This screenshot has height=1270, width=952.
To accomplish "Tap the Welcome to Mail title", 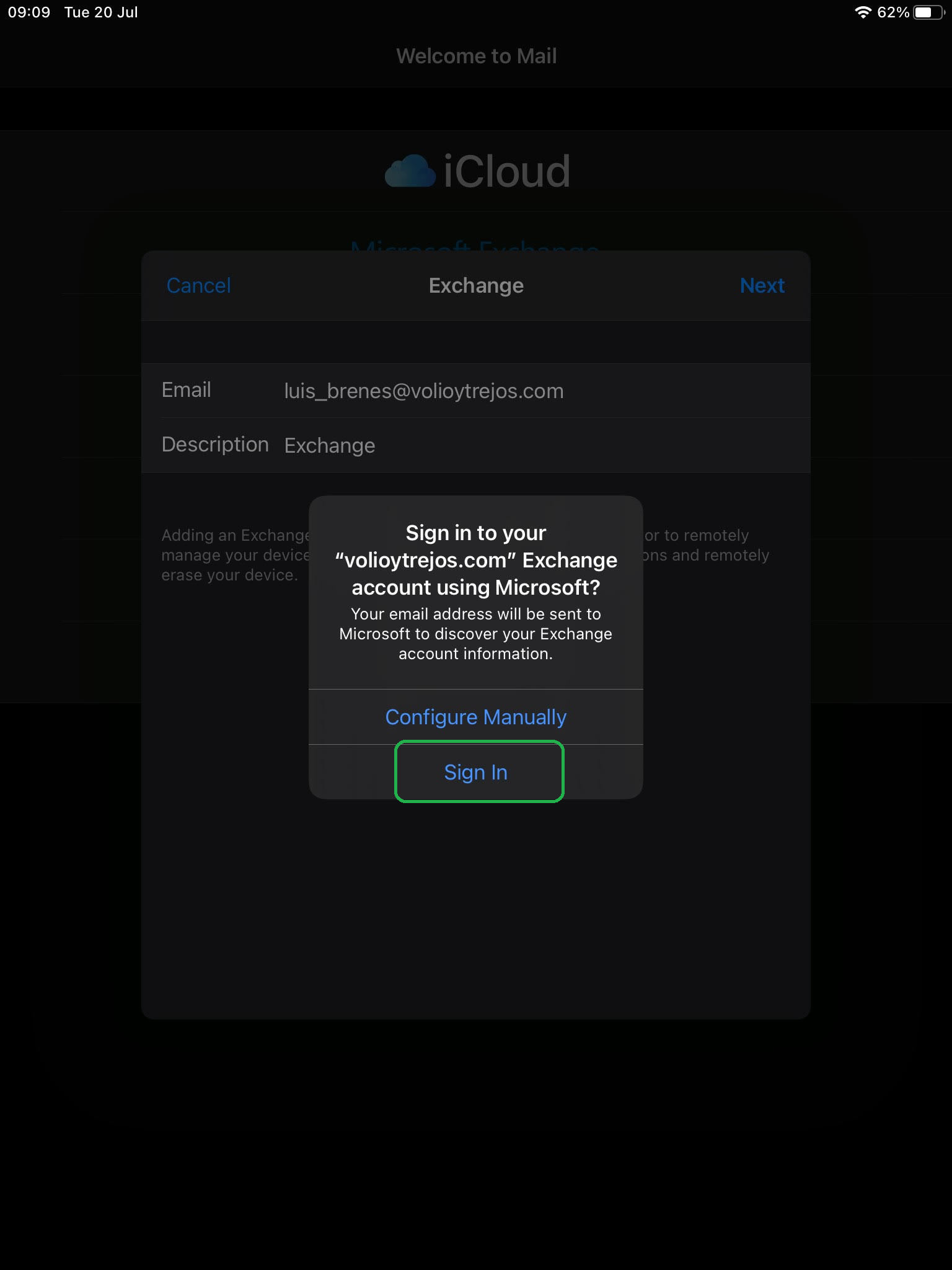I will tap(476, 56).
